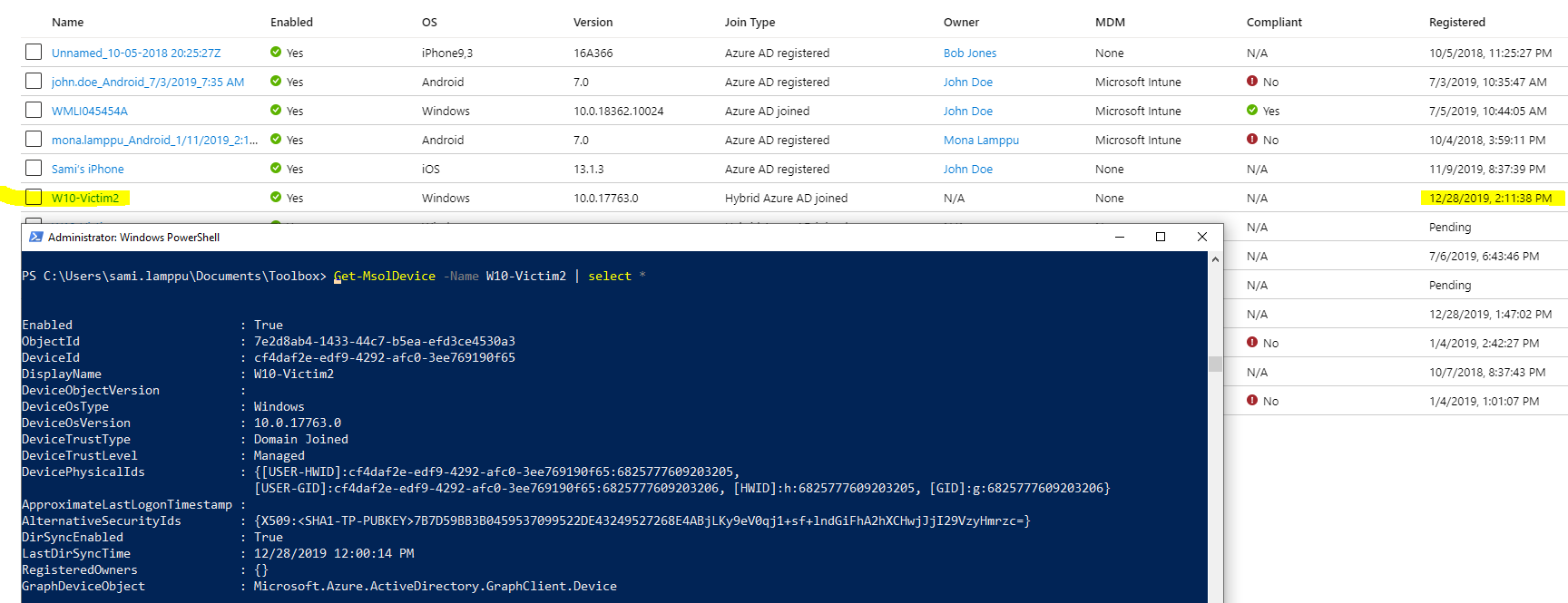Image resolution: width=1568 pixels, height=603 pixels.
Task: Check the box for Unnamed_10-05-2018 device
Action: pyautogui.click(x=34, y=53)
